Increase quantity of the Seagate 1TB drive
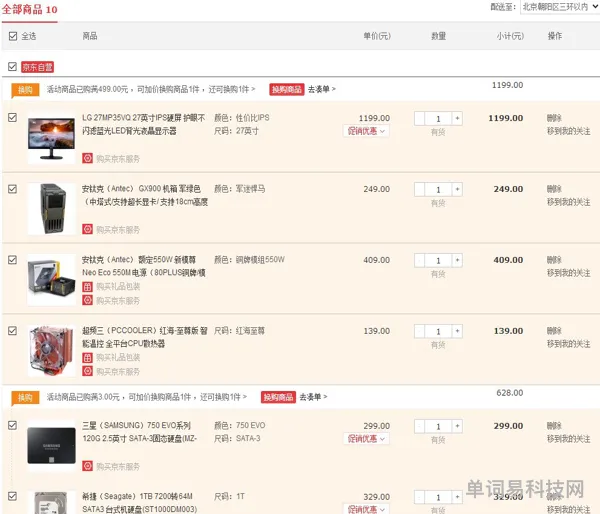The width and height of the screenshot is (600, 514). (x=457, y=497)
